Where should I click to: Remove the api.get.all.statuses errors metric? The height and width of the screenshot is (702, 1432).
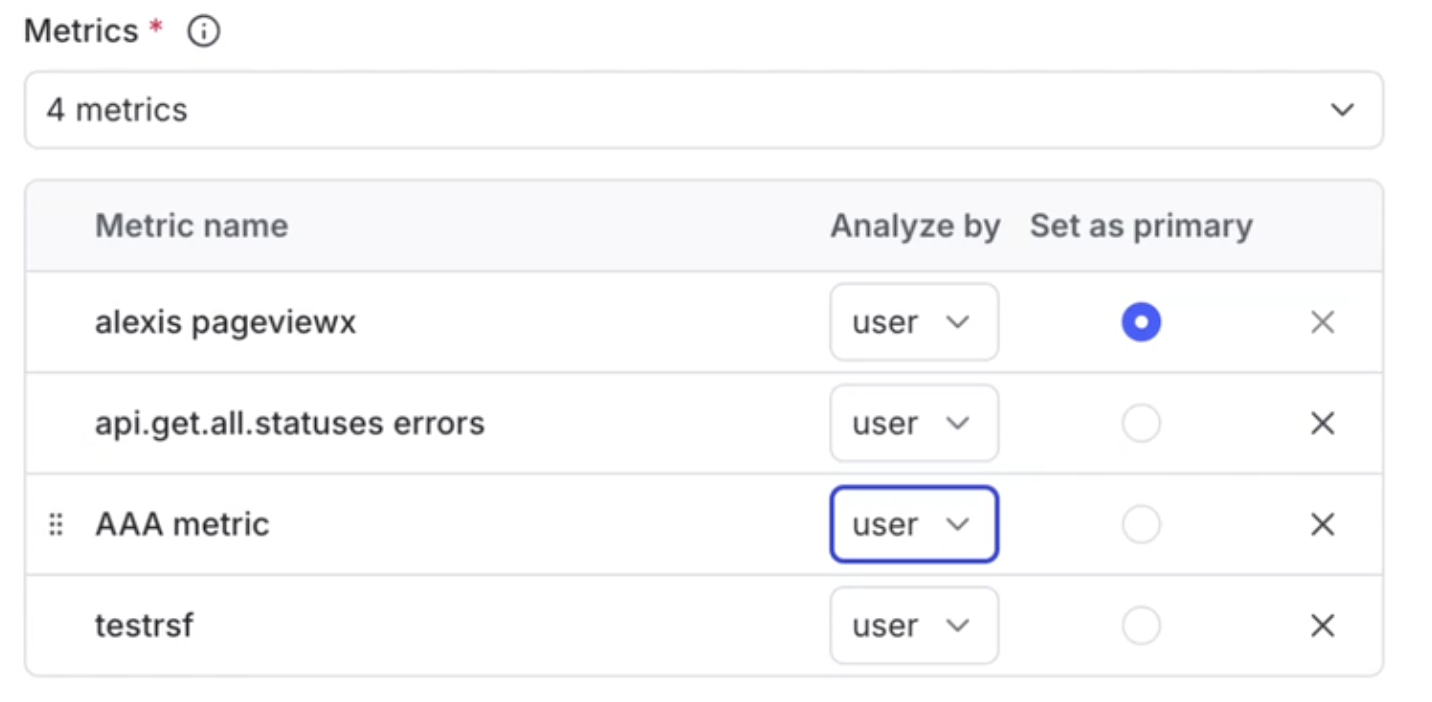(1322, 423)
